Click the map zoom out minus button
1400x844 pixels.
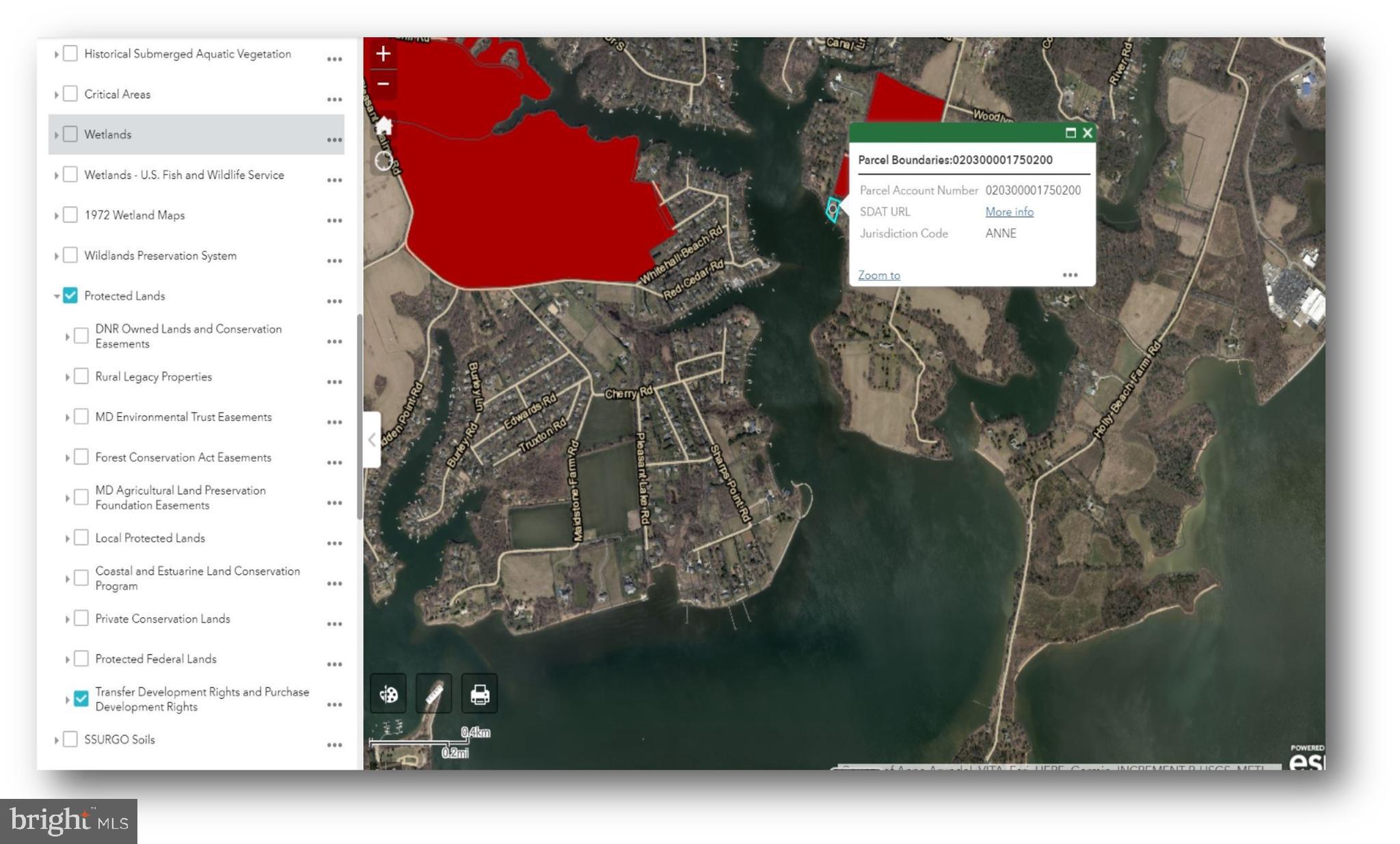coord(383,84)
